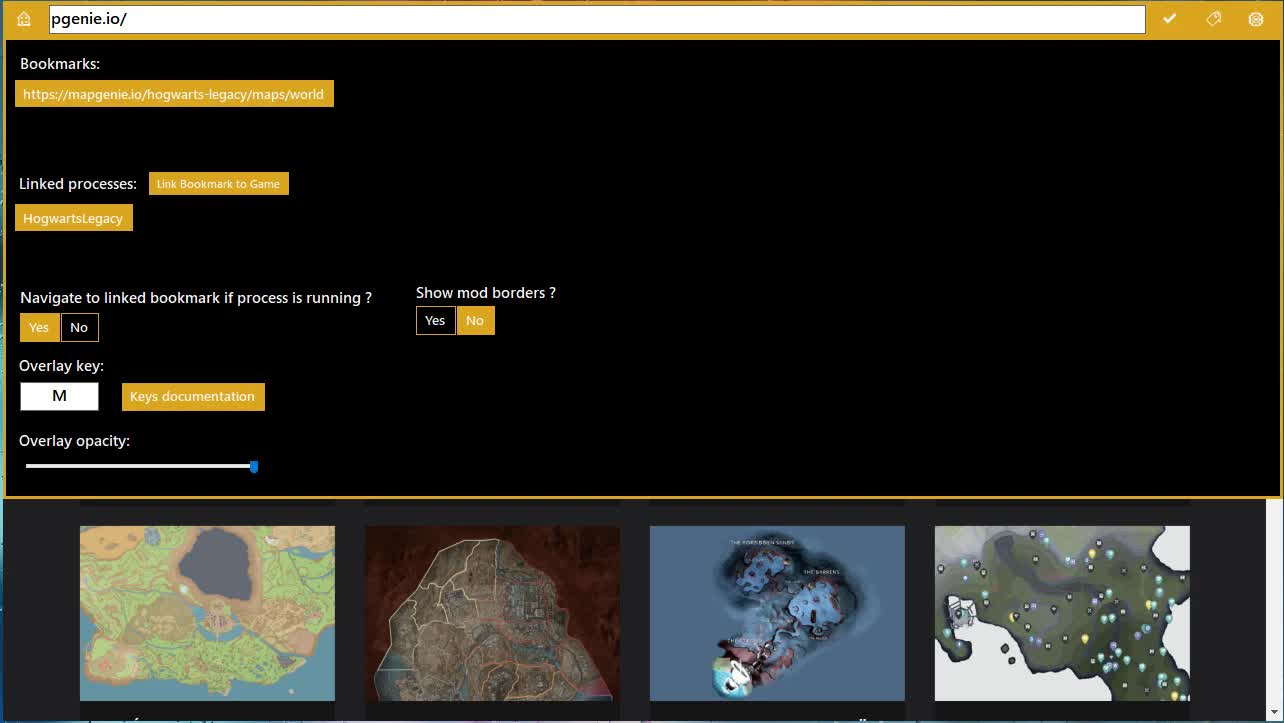Open the Keys documentation
This screenshot has width=1284, height=723.
pyautogui.click(x=193, y=396)
